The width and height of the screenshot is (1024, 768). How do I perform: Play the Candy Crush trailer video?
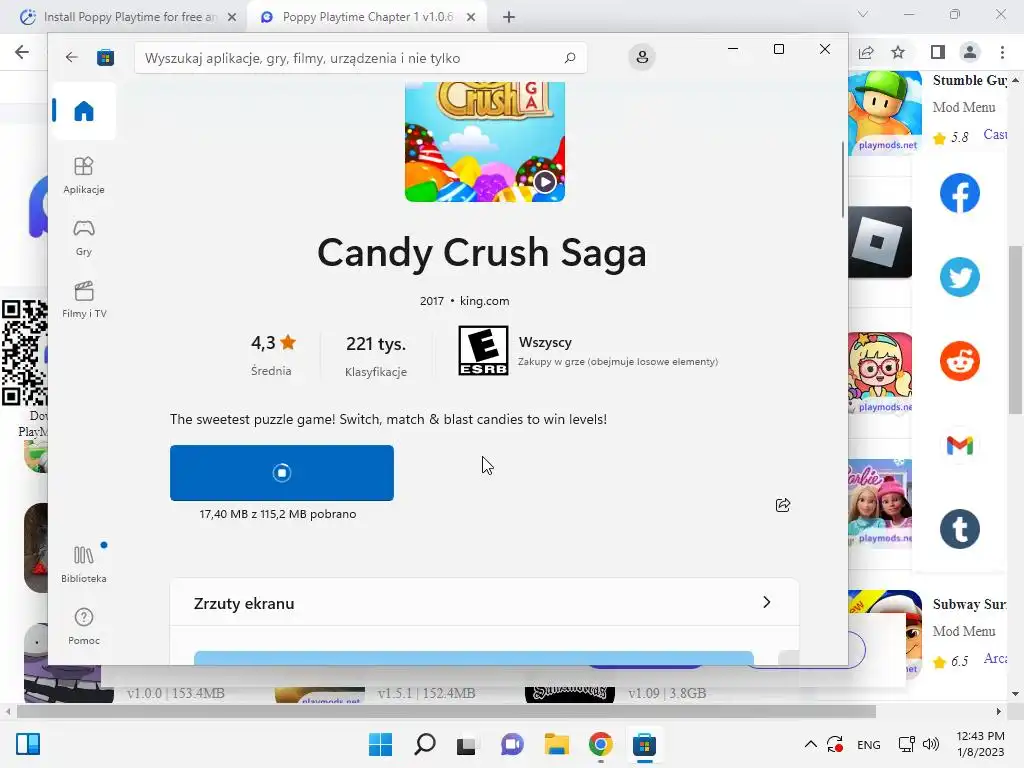pos(545,182)
